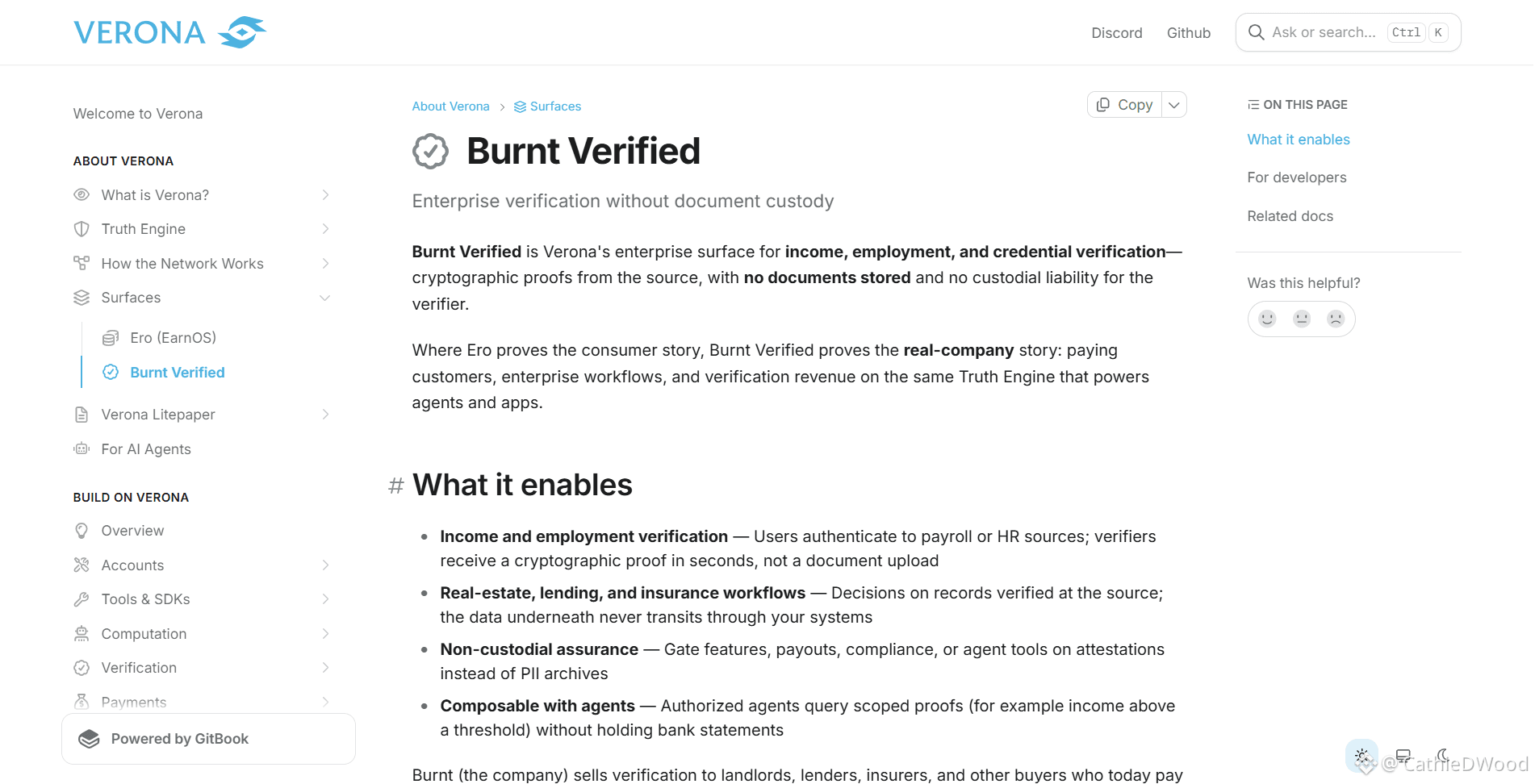Viewport: 1535px width, 784px height.
Task: Click the robot icon beside For AI Agents
Action: (82, 449)
